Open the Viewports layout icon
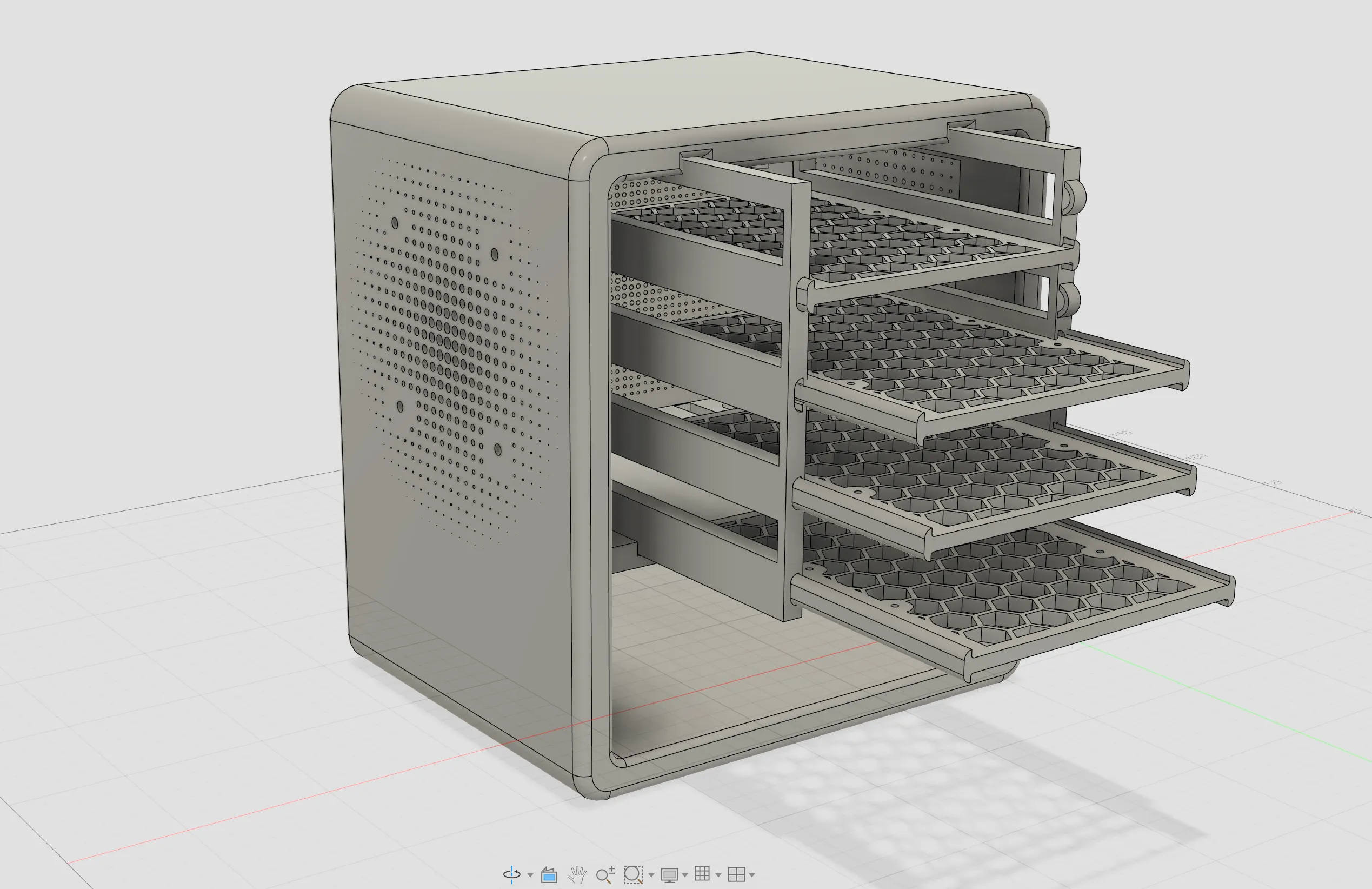Screen dimensions: 1372x889 [x=736, y=874]
